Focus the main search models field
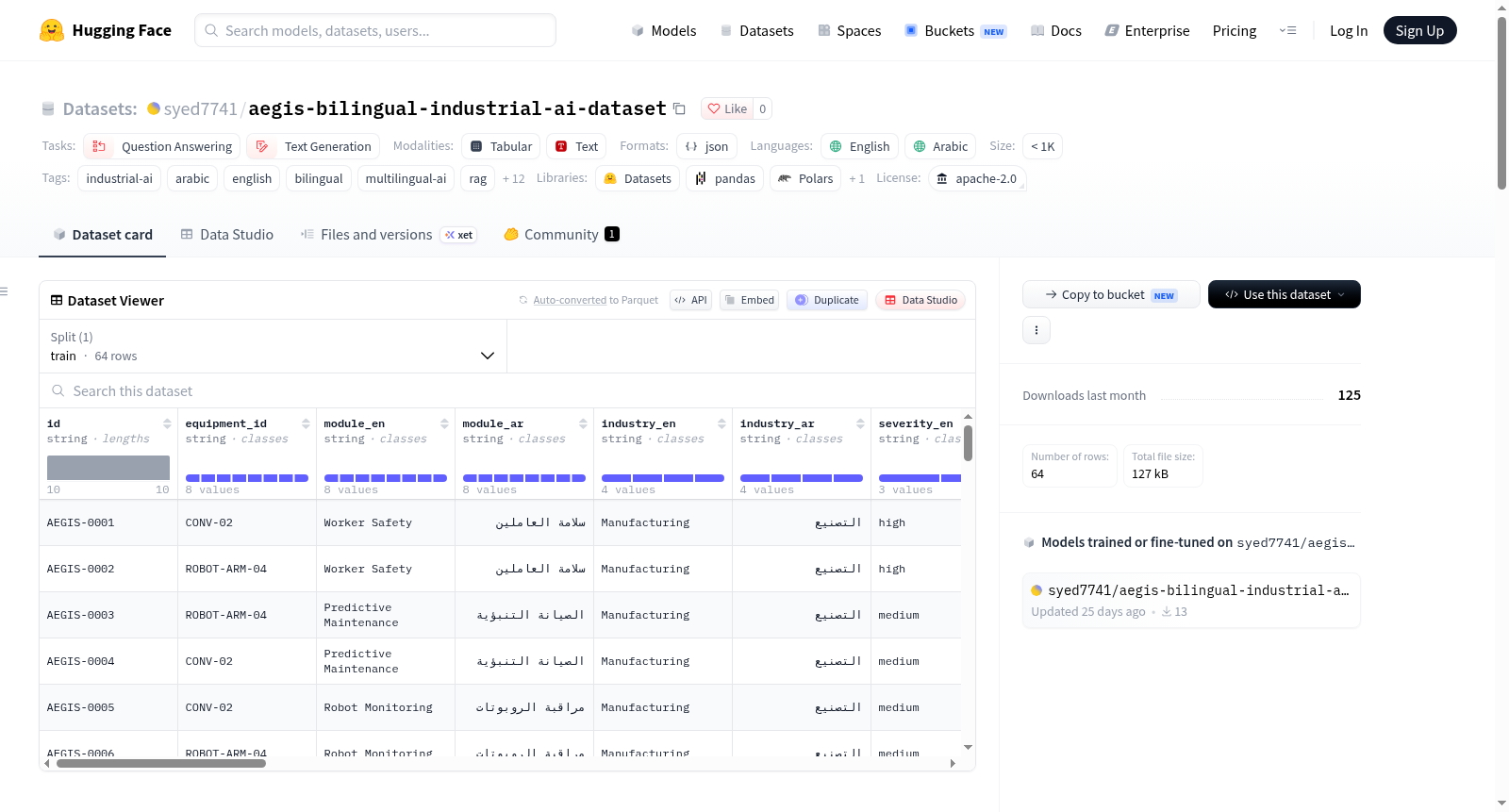 (375, 30)
